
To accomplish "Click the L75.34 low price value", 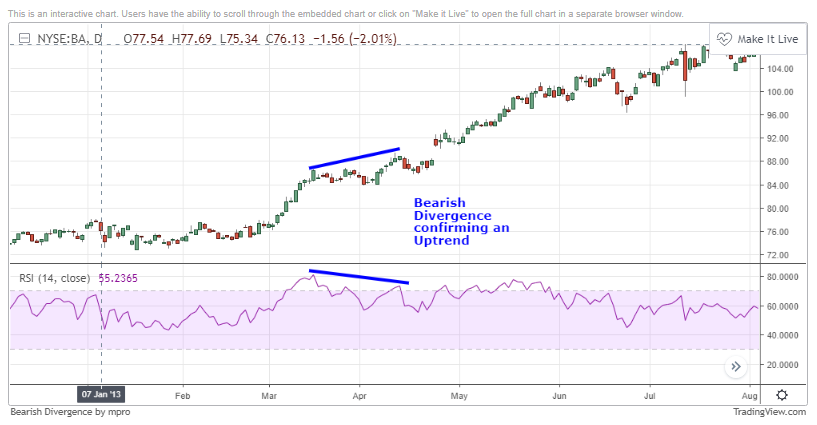I will [239, 39].
